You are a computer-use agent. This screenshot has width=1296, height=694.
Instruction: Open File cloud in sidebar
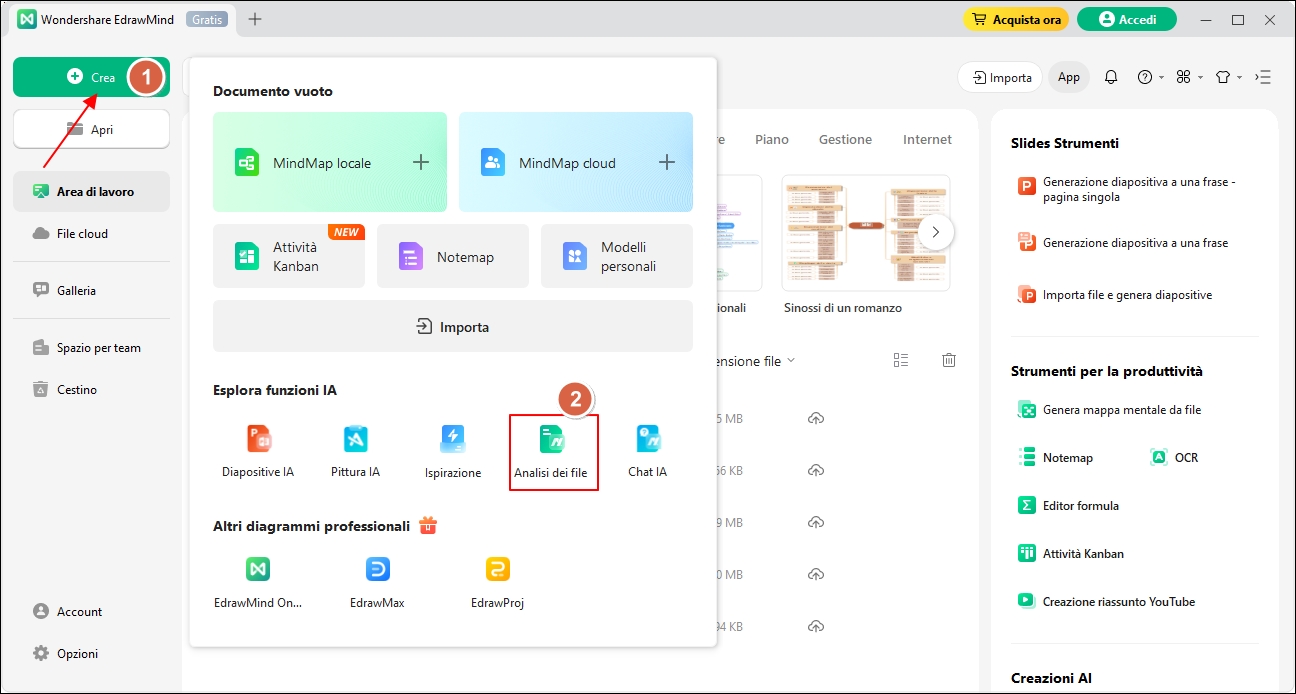91,233
